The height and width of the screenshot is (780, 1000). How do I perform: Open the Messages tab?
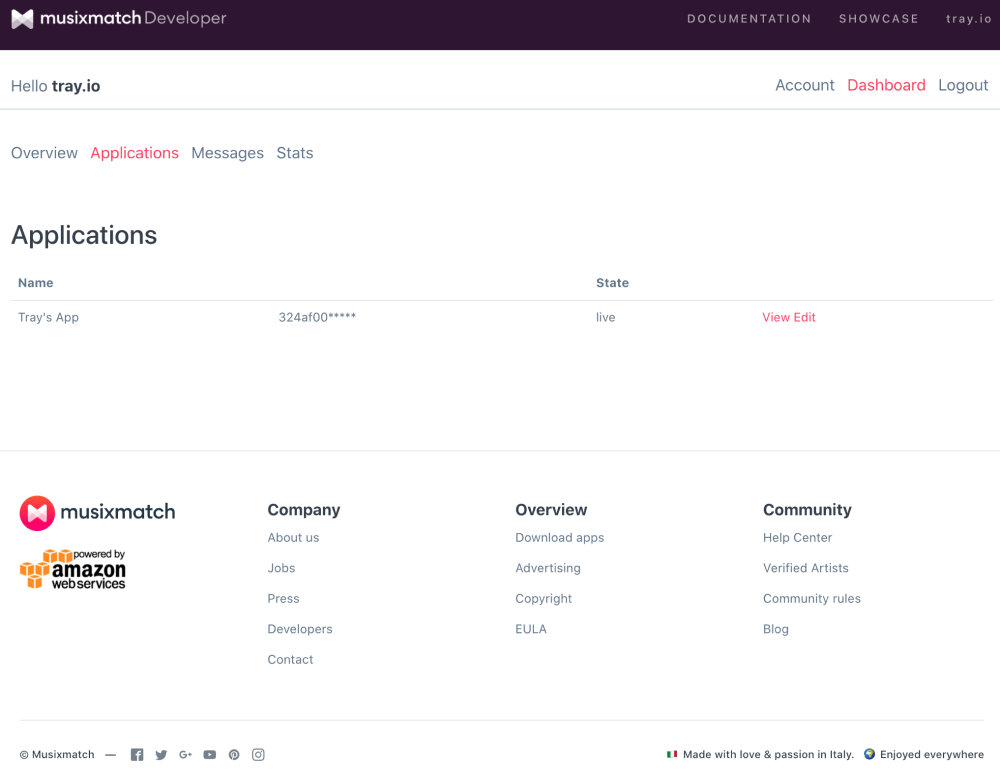[x=227, y=153]
